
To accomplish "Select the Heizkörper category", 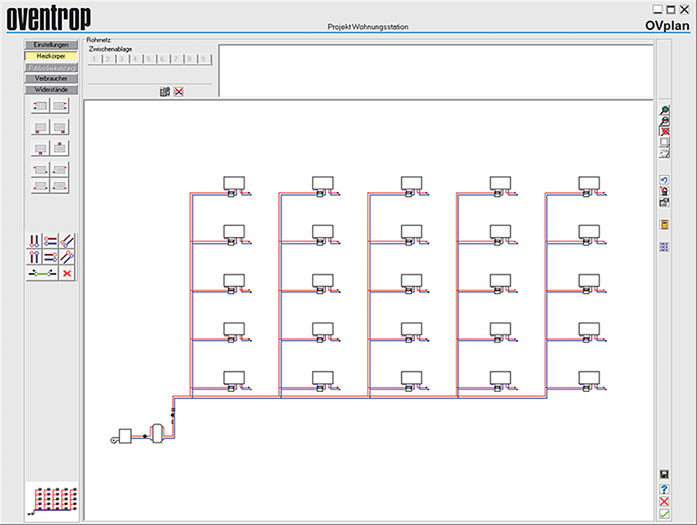I will [50, 57].
